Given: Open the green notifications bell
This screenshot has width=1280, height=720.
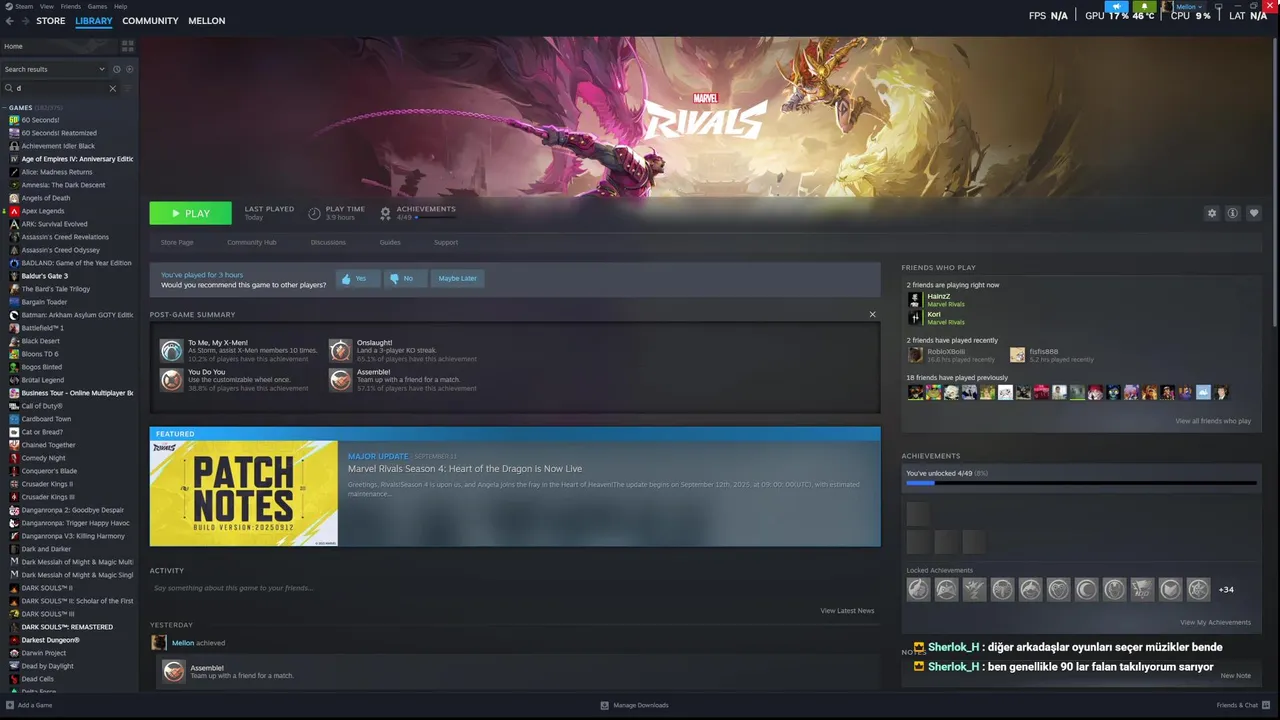Looking at the screenshot, I should [1145, 7].
